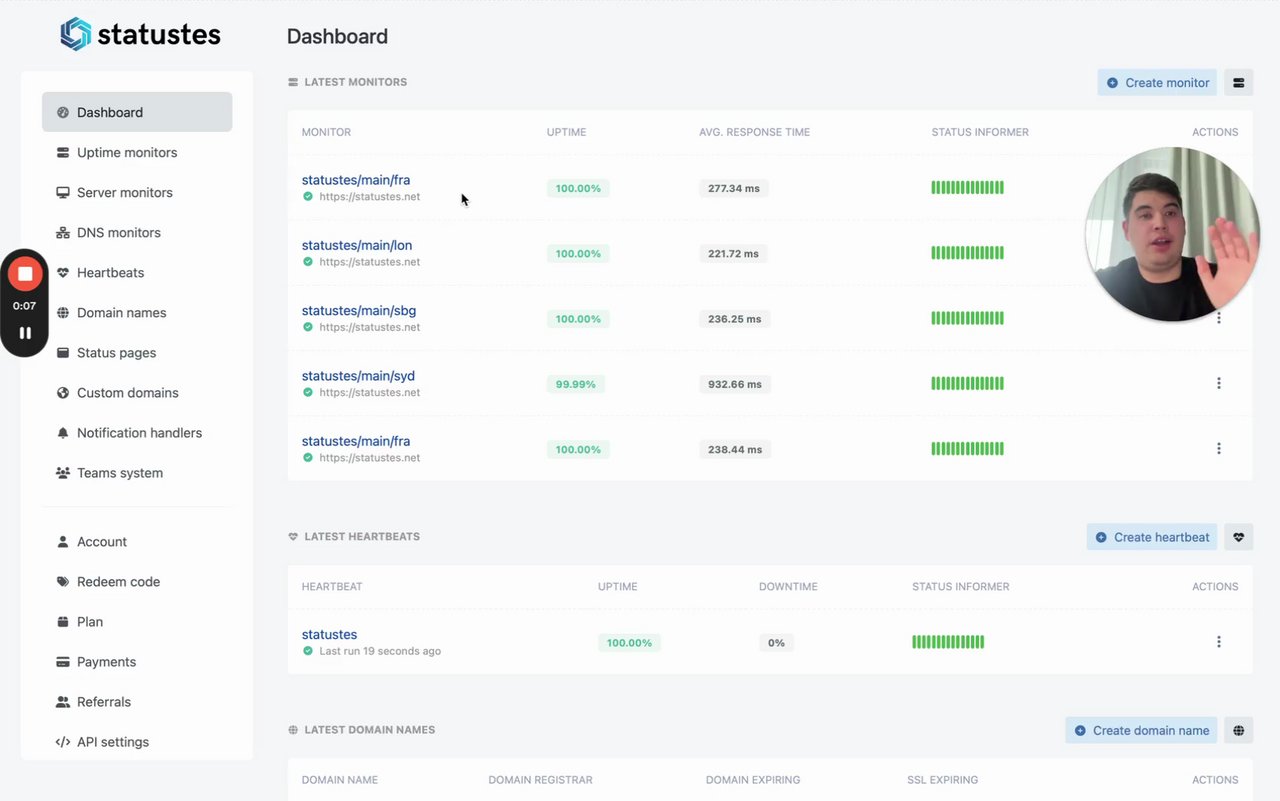This screenshot has height=801, width=1280.
Task: Click the Payments credit card icon
Action: point(63,661)
